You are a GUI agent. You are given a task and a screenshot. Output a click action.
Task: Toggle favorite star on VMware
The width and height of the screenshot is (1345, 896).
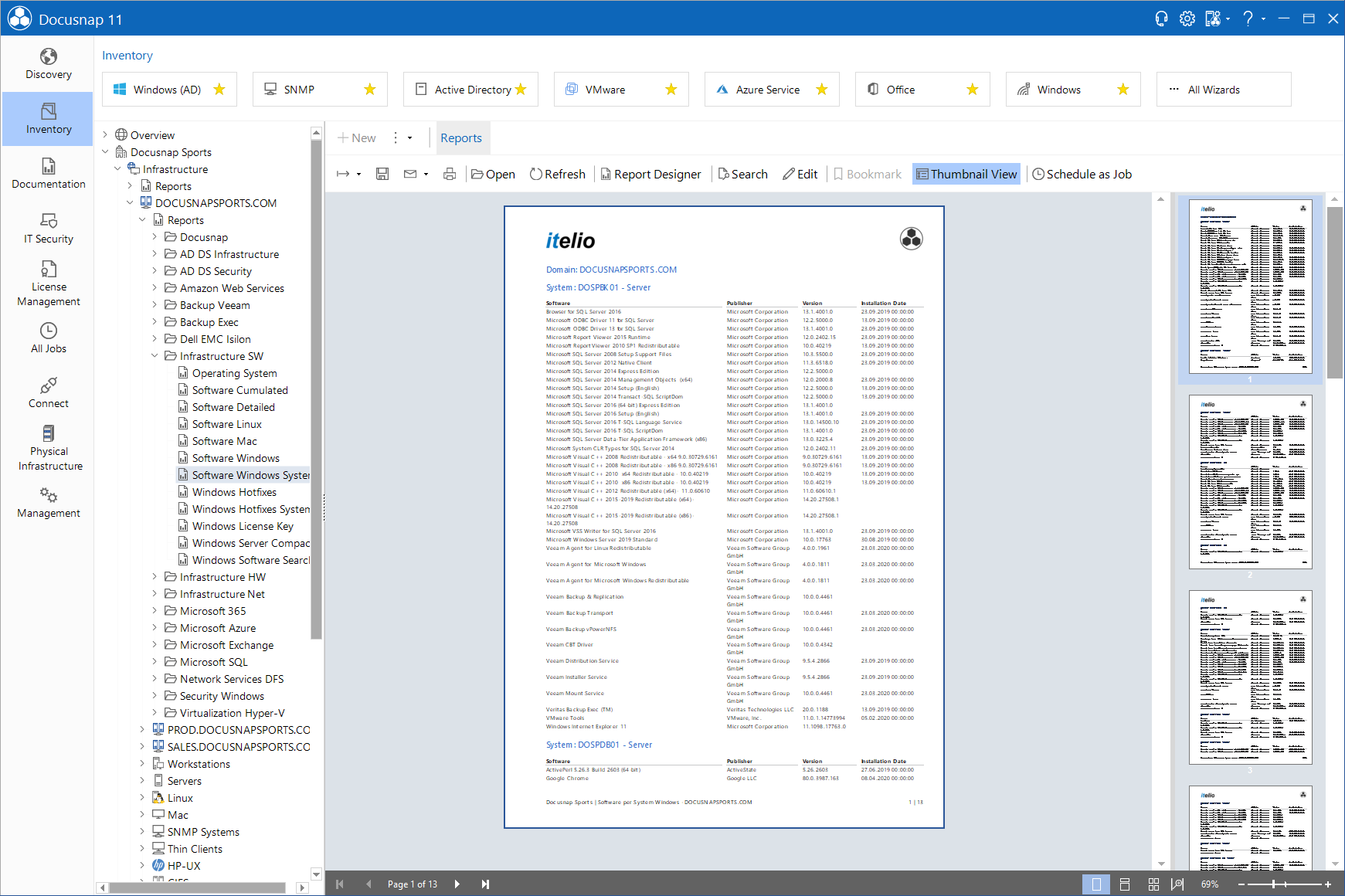point(671,90)
